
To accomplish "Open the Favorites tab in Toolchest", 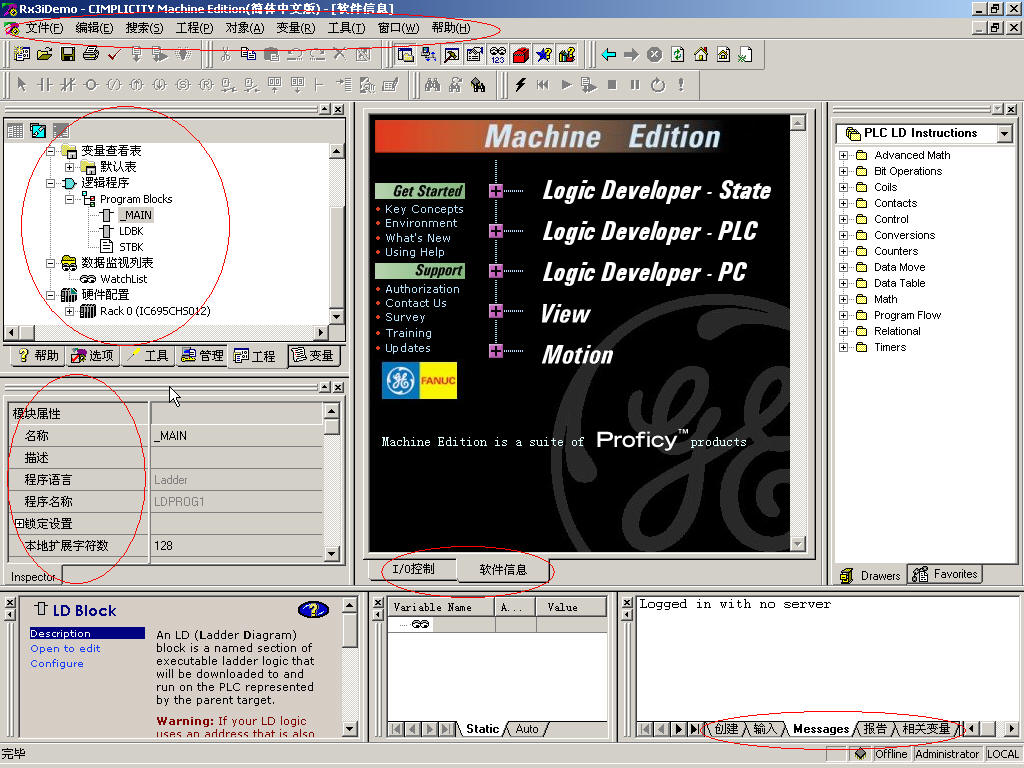I will pos(945,574).
